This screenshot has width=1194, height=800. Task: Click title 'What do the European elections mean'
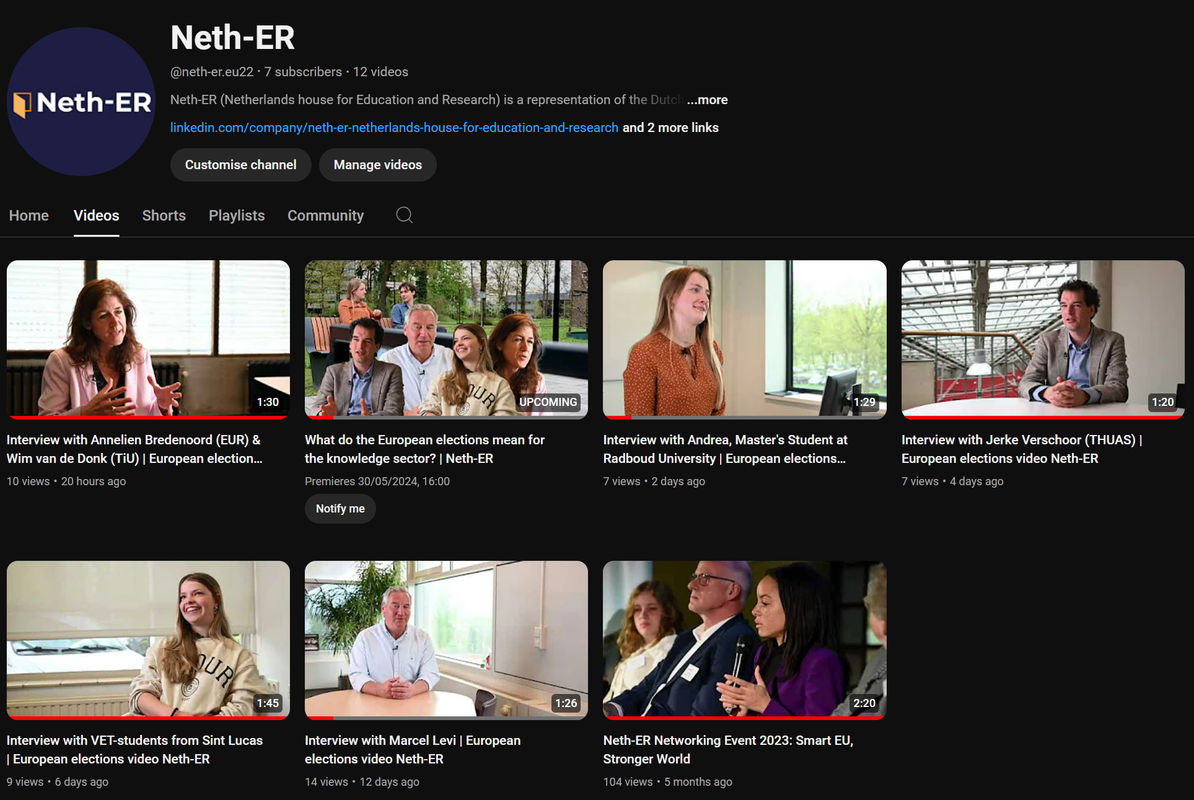(x=425, y=449)
